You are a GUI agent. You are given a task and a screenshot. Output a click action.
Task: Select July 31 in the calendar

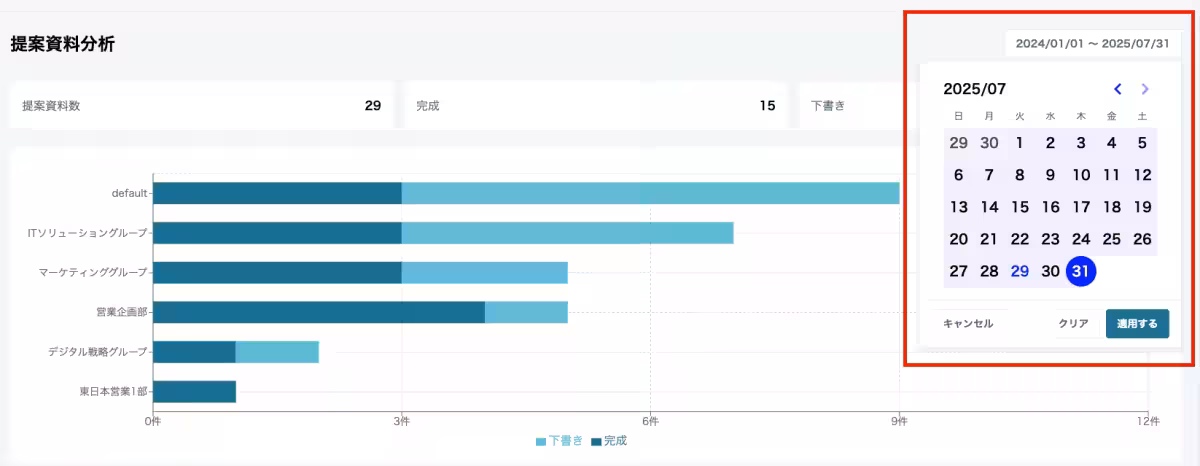(1081, 271)
